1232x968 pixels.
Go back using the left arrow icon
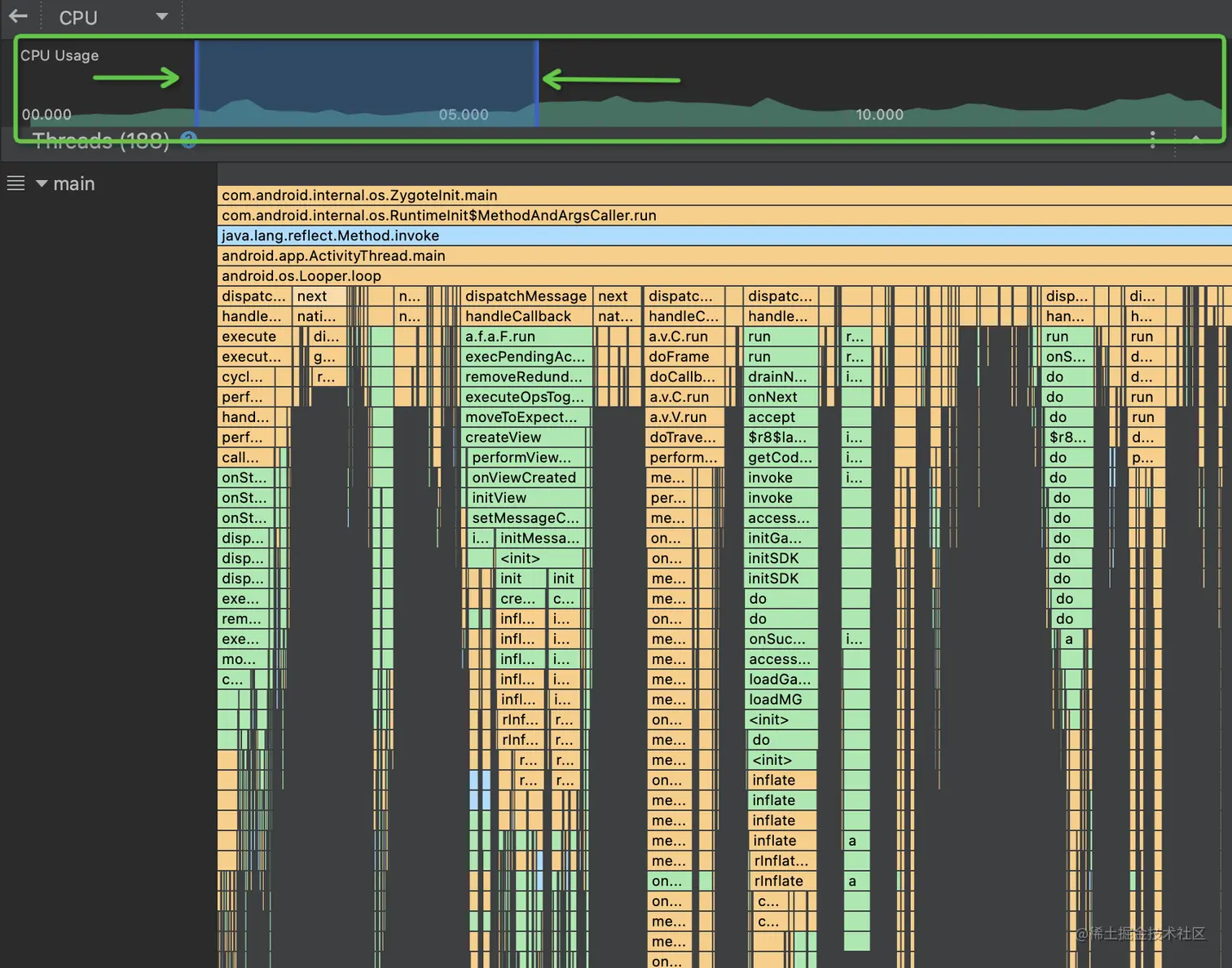[18, 16]
